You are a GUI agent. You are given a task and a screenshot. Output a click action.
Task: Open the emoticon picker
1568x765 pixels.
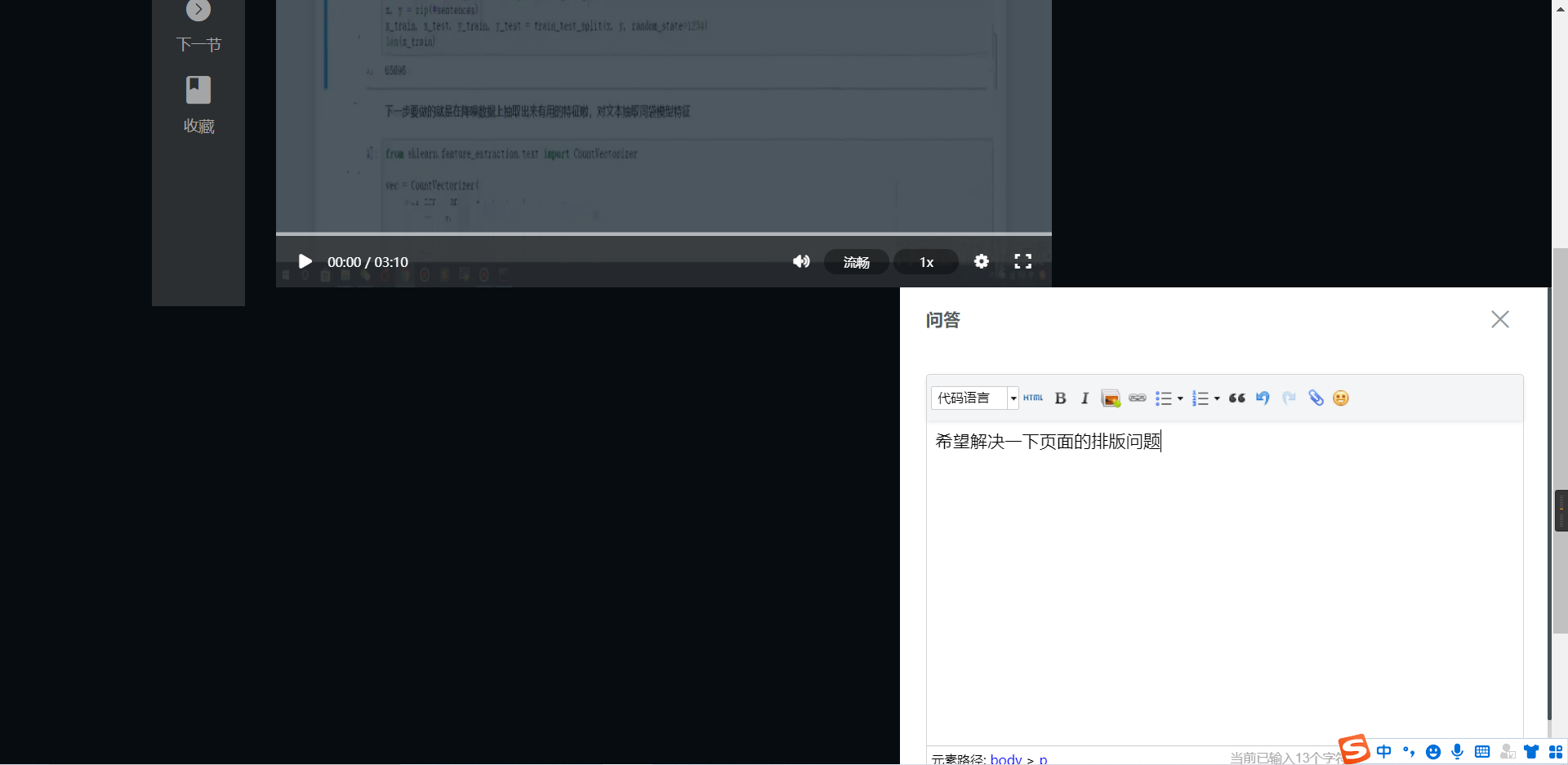point(1341,398)
